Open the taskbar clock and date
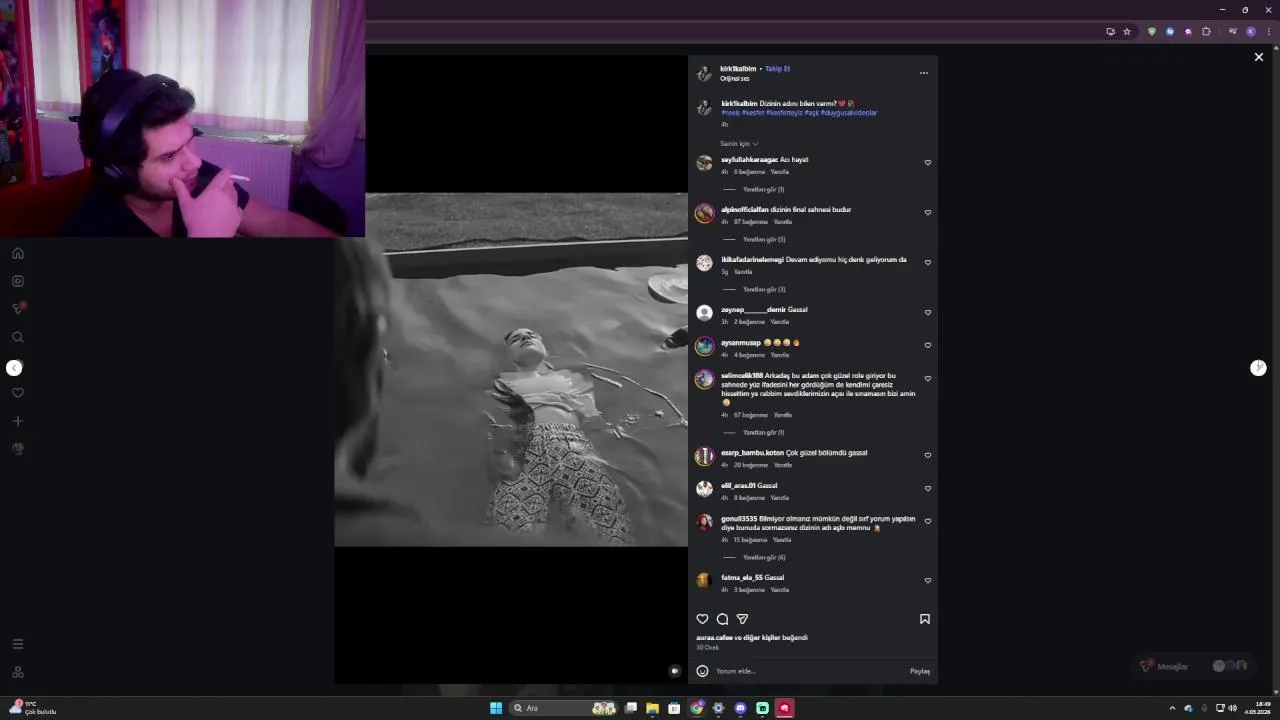Viewport: 1280px width, 720px height. (x=1257, y=708)
